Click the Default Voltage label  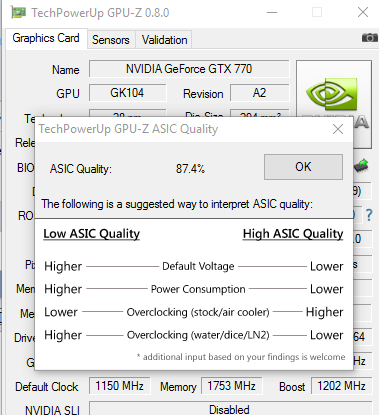coord(198,266)
